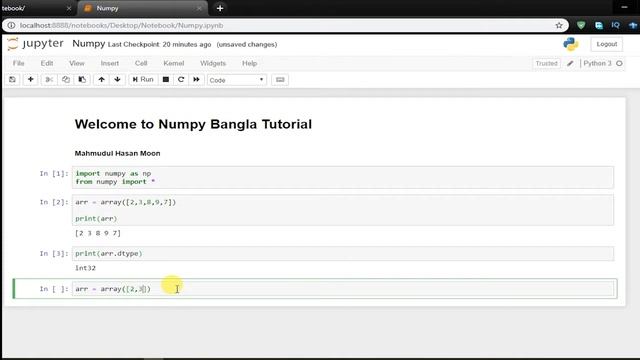
Task: Click the [2 3 8 9 7] output
Action: (98, 233)
